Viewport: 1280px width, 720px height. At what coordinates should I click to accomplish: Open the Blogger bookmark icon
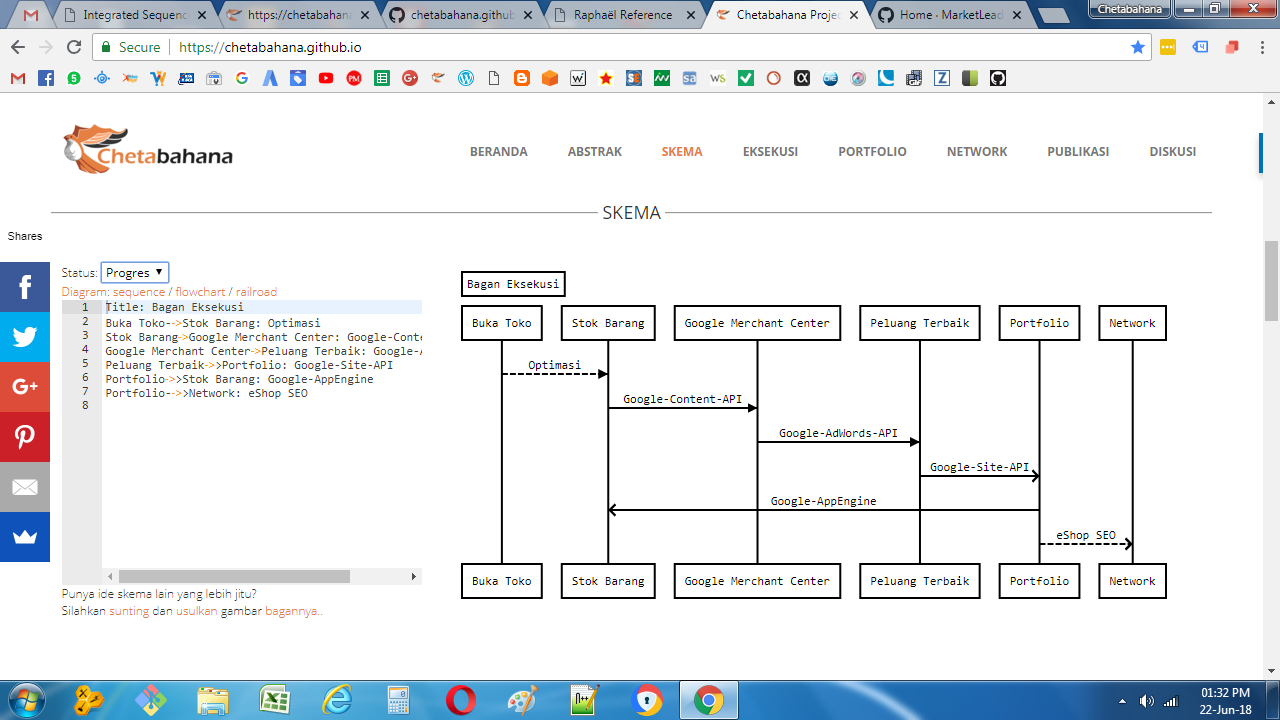click(x=522, y=78)
